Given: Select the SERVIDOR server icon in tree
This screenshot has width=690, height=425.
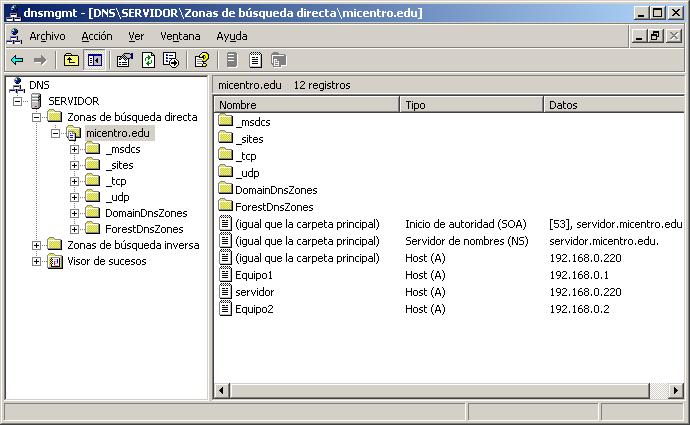Looking at the screenshot, I should coord(36,101).
